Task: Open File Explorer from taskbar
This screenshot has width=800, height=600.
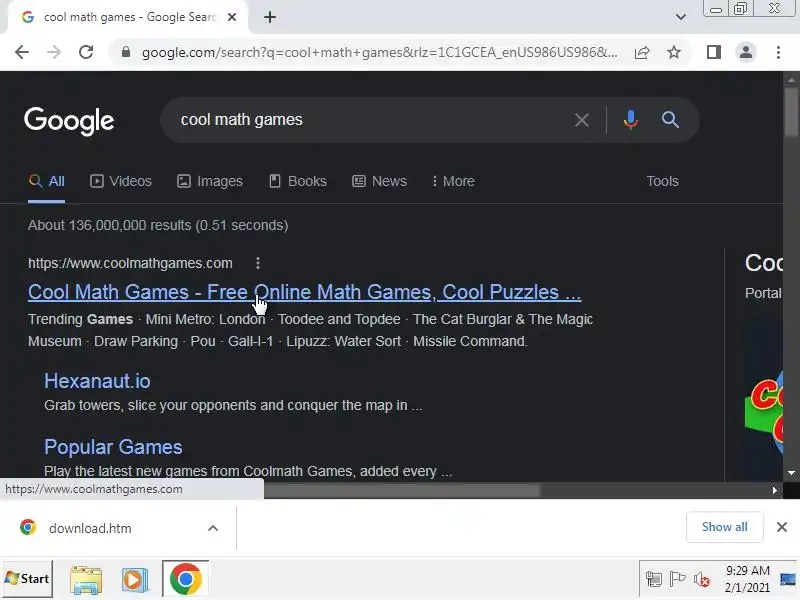Action: (86, 580)
